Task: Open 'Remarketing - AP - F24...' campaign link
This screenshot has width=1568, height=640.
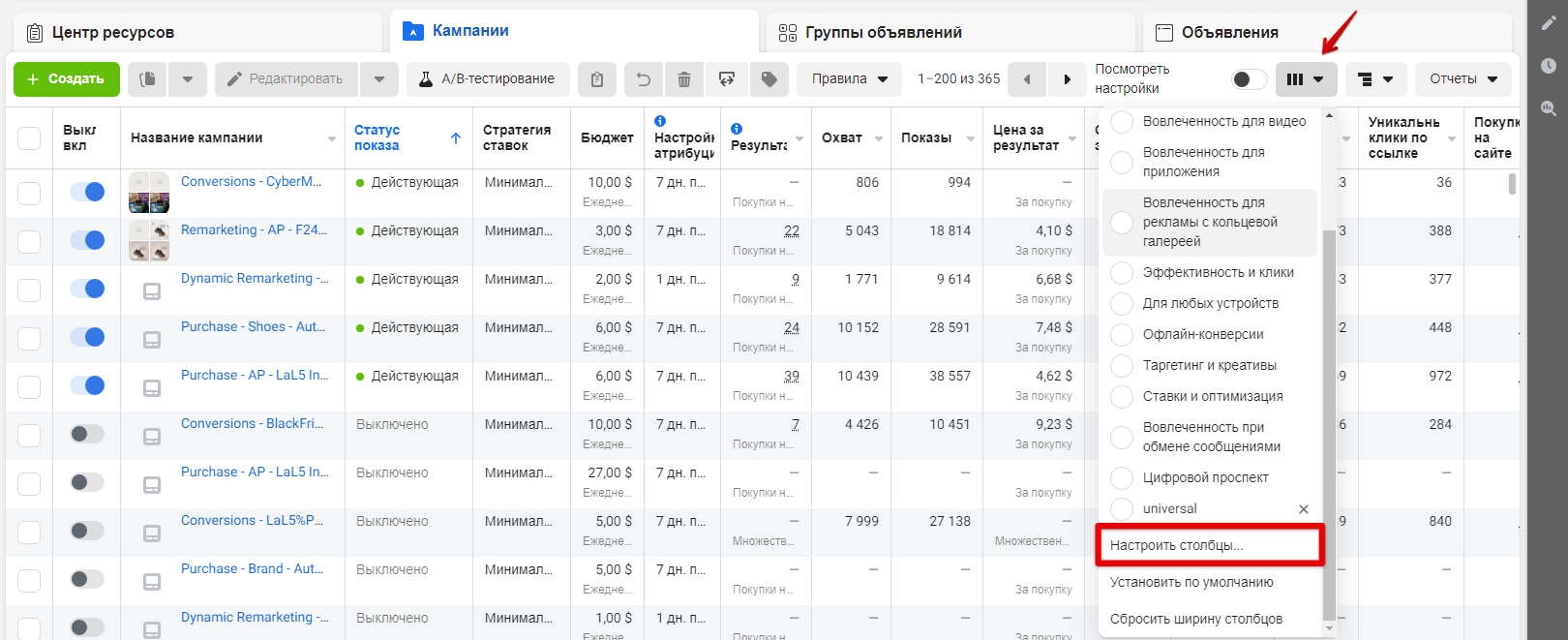Action: click(254, 229)
